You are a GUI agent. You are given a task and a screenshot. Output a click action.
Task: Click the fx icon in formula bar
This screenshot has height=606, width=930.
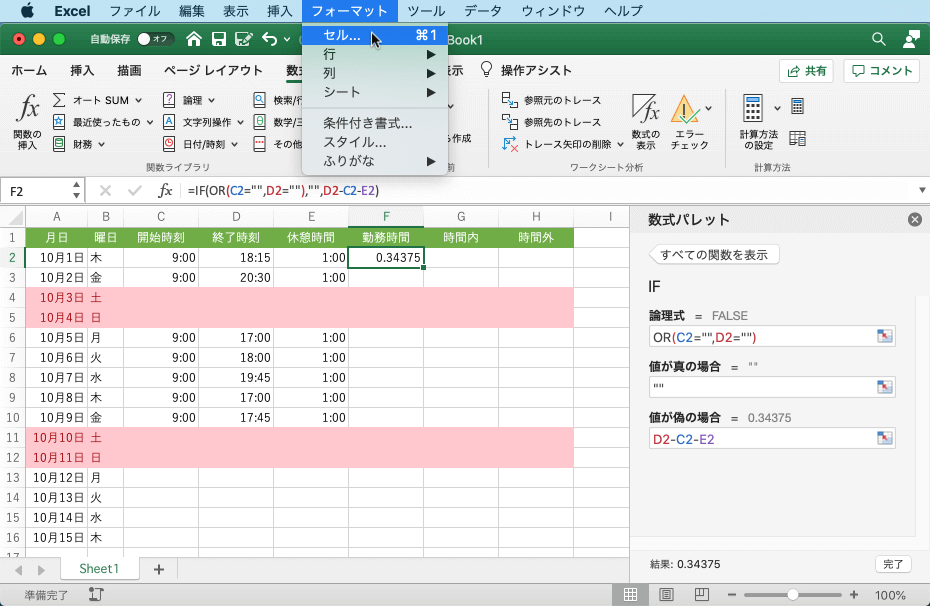coord(165,190)
